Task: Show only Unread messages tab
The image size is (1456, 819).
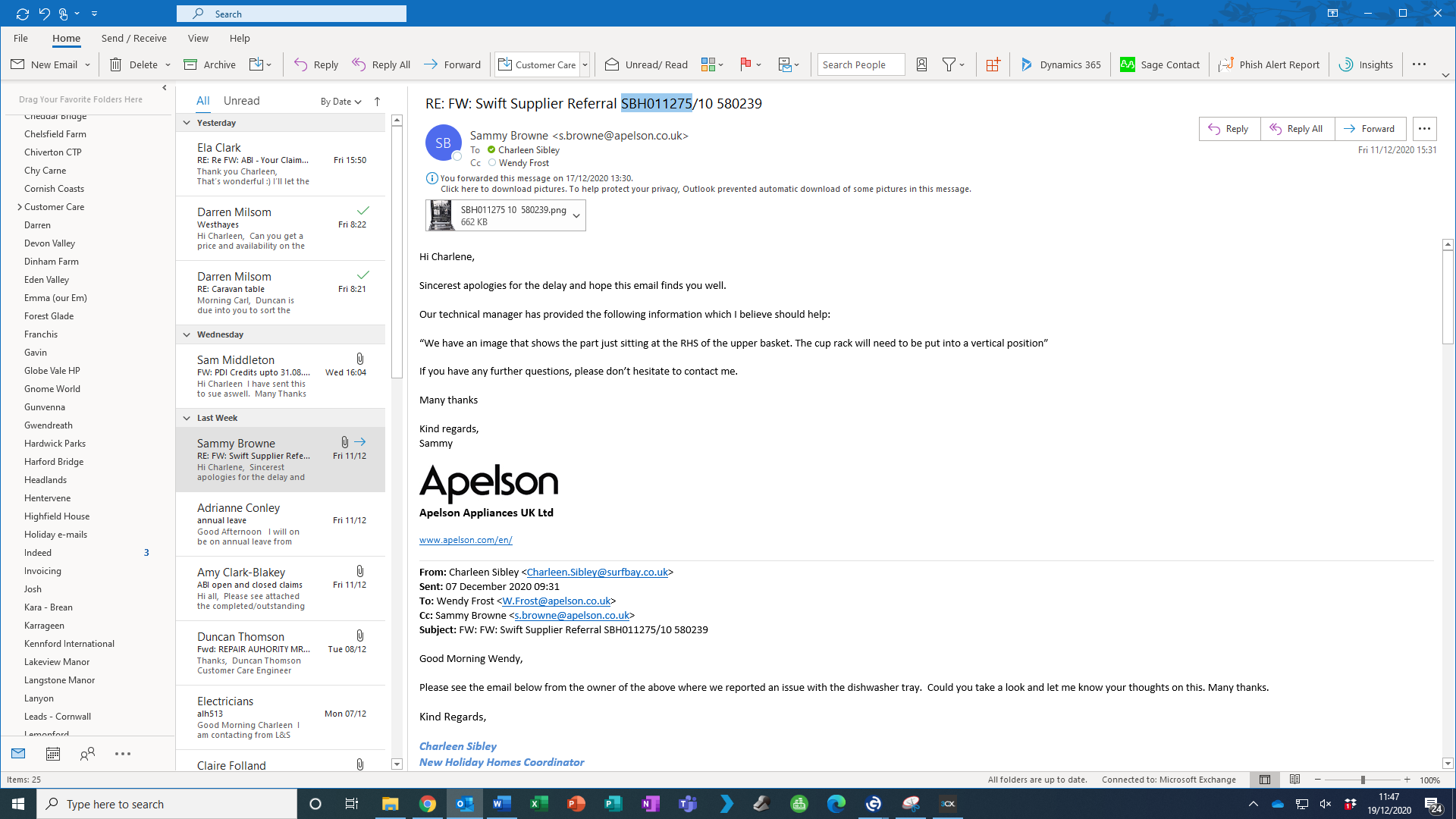Action: click(x=241, y=101)
